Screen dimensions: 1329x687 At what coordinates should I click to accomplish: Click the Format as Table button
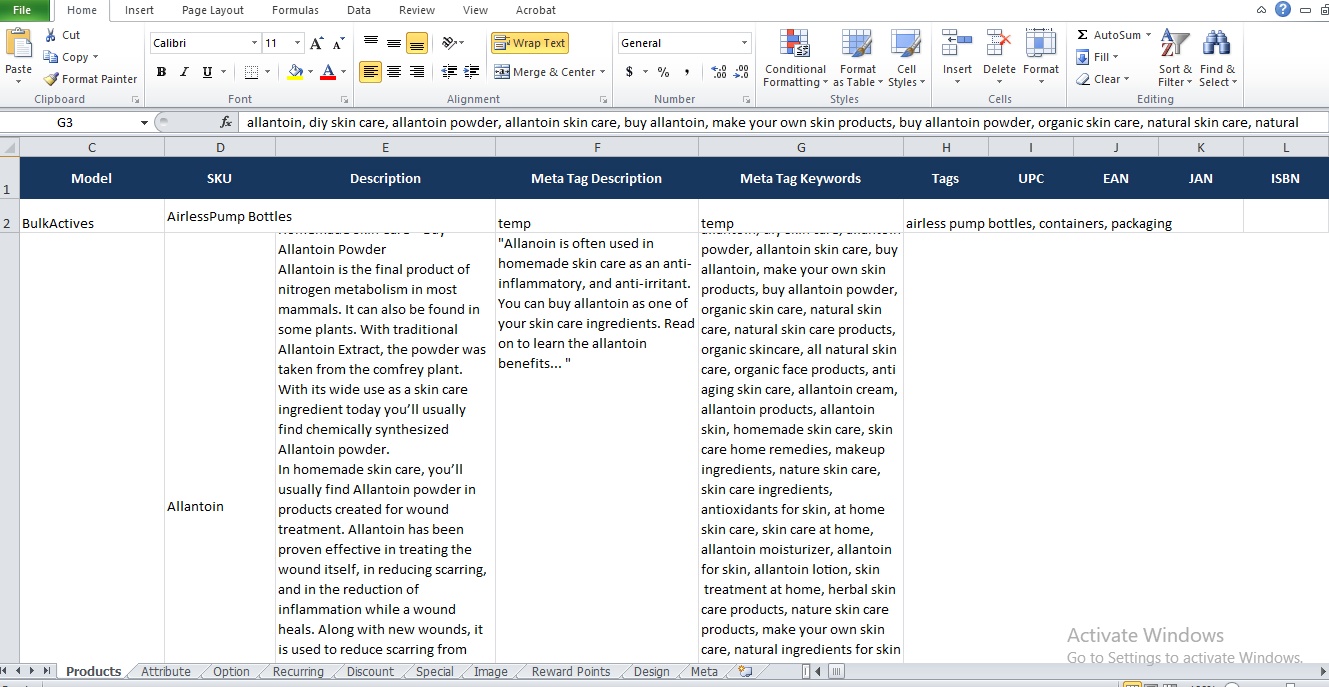(x=857, y=57)
